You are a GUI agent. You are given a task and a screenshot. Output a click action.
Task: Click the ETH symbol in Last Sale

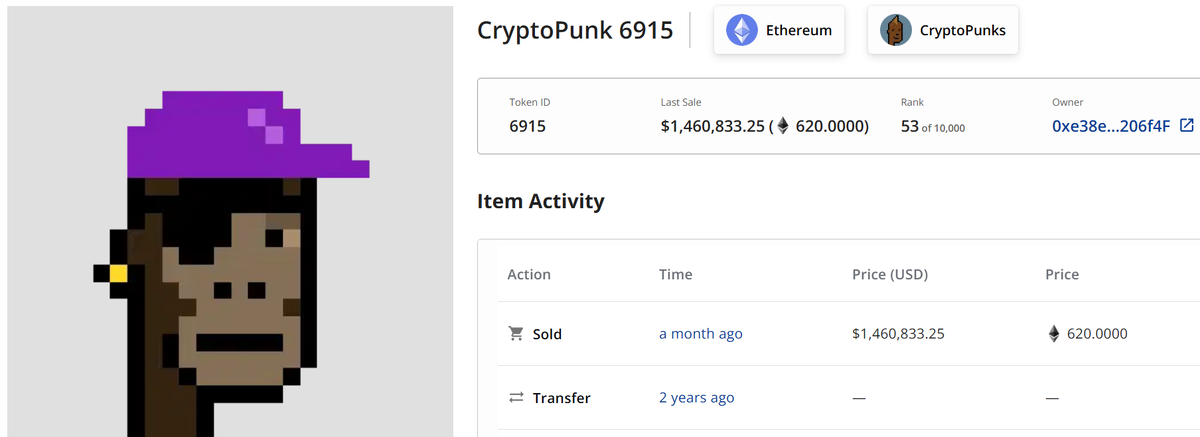coord(783,126)
